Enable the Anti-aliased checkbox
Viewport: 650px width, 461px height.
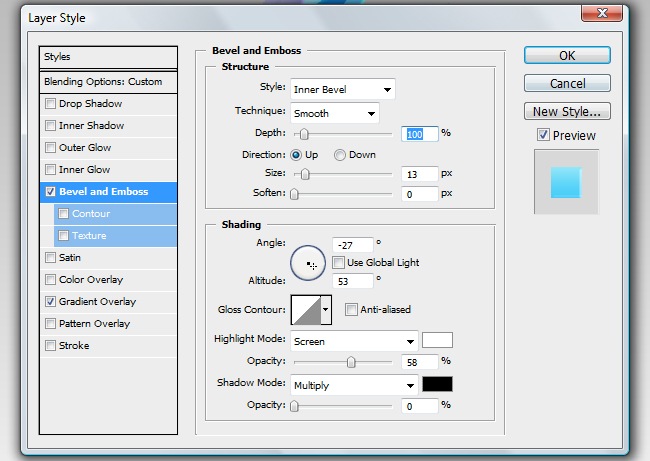coord(351,310)
